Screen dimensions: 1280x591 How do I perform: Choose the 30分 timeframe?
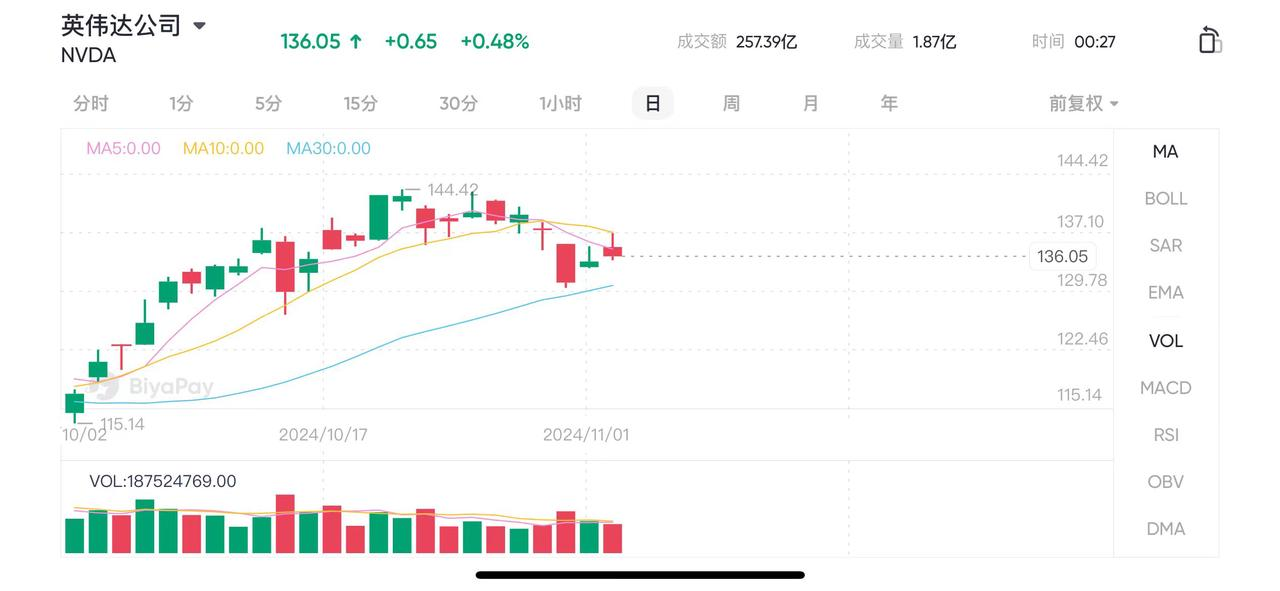tap(458, 103)
